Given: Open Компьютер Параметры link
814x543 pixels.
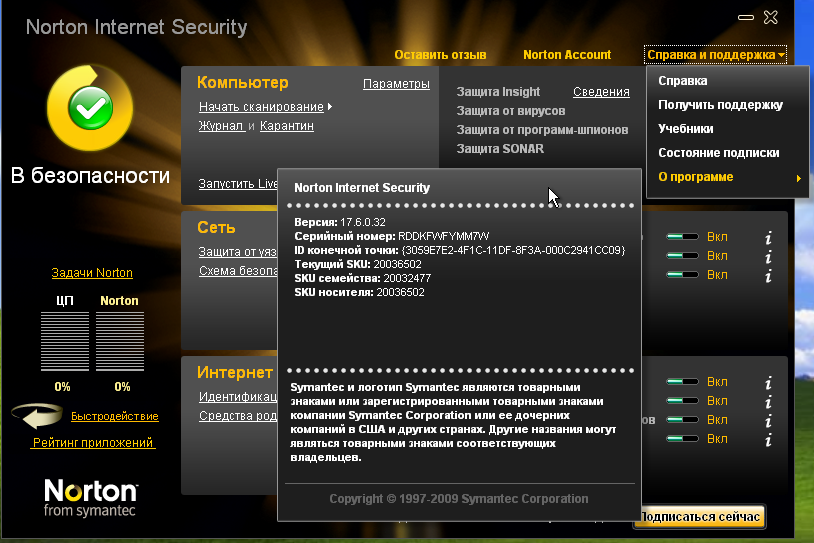Looking at the screenshot, I should tap(396, 84).
